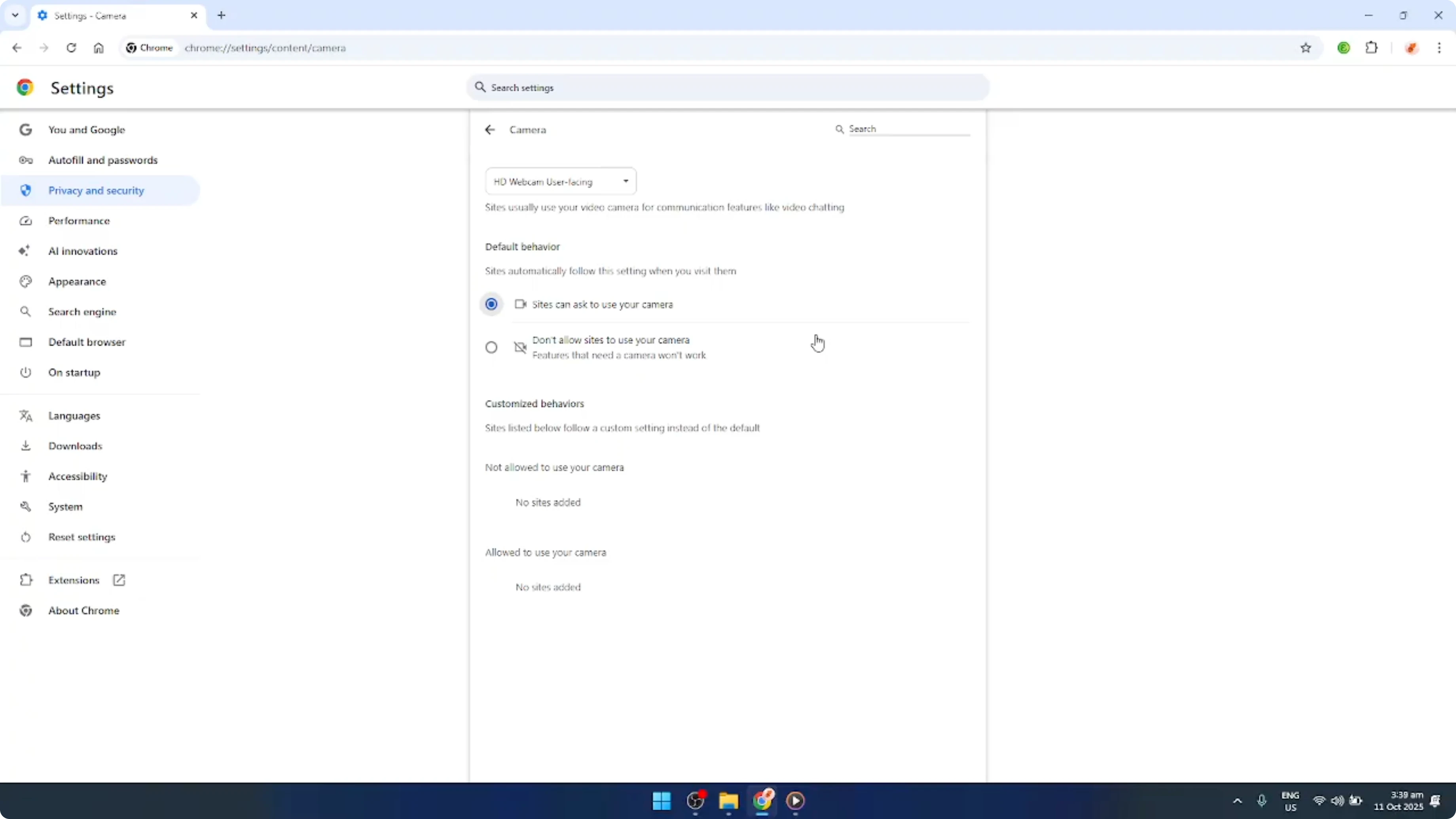
Task: Open the battery tray icon
Action: 1356,801
